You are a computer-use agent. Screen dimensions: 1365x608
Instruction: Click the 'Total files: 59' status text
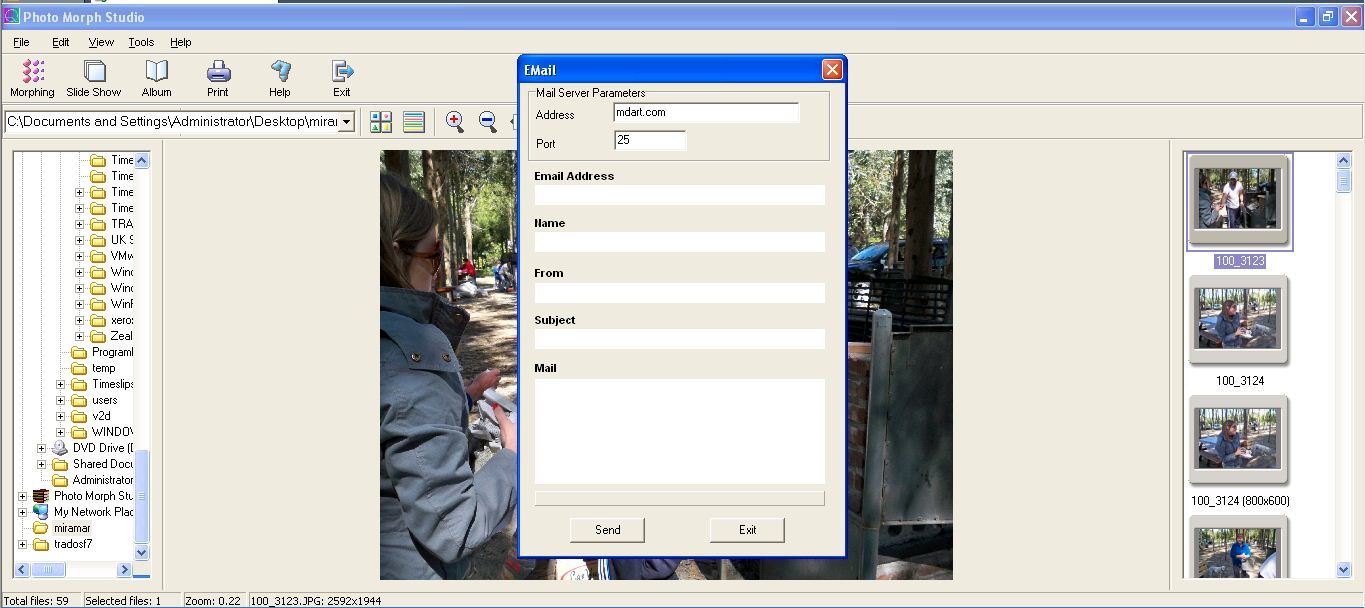(36, 601)
